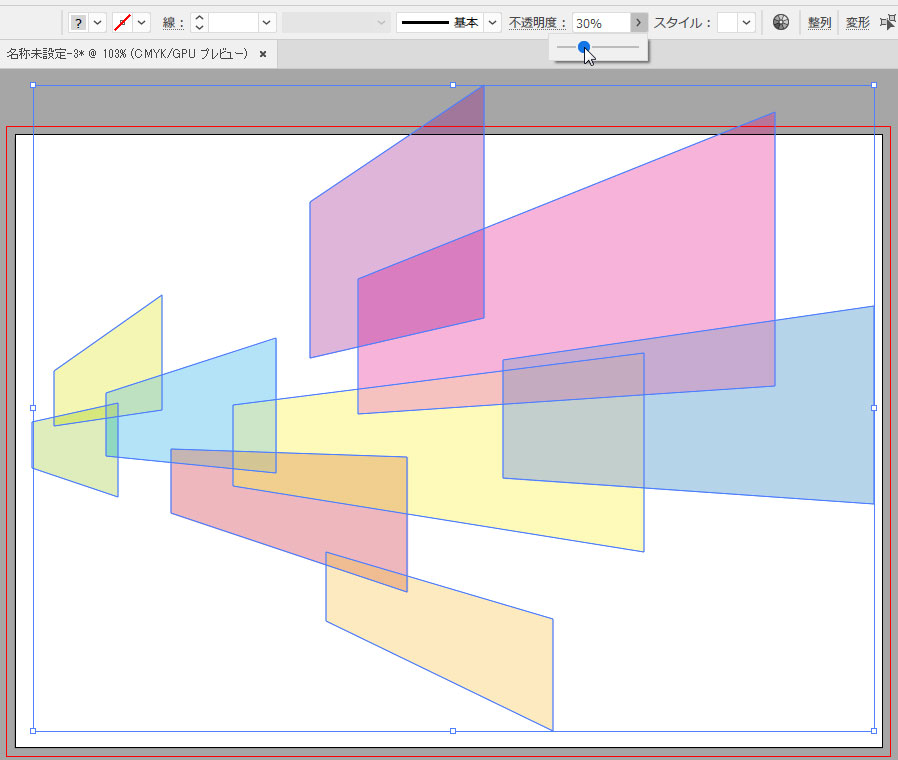Click the top-center selection bounding box handle
898x760 pixels.
click(x=453, y=85)
